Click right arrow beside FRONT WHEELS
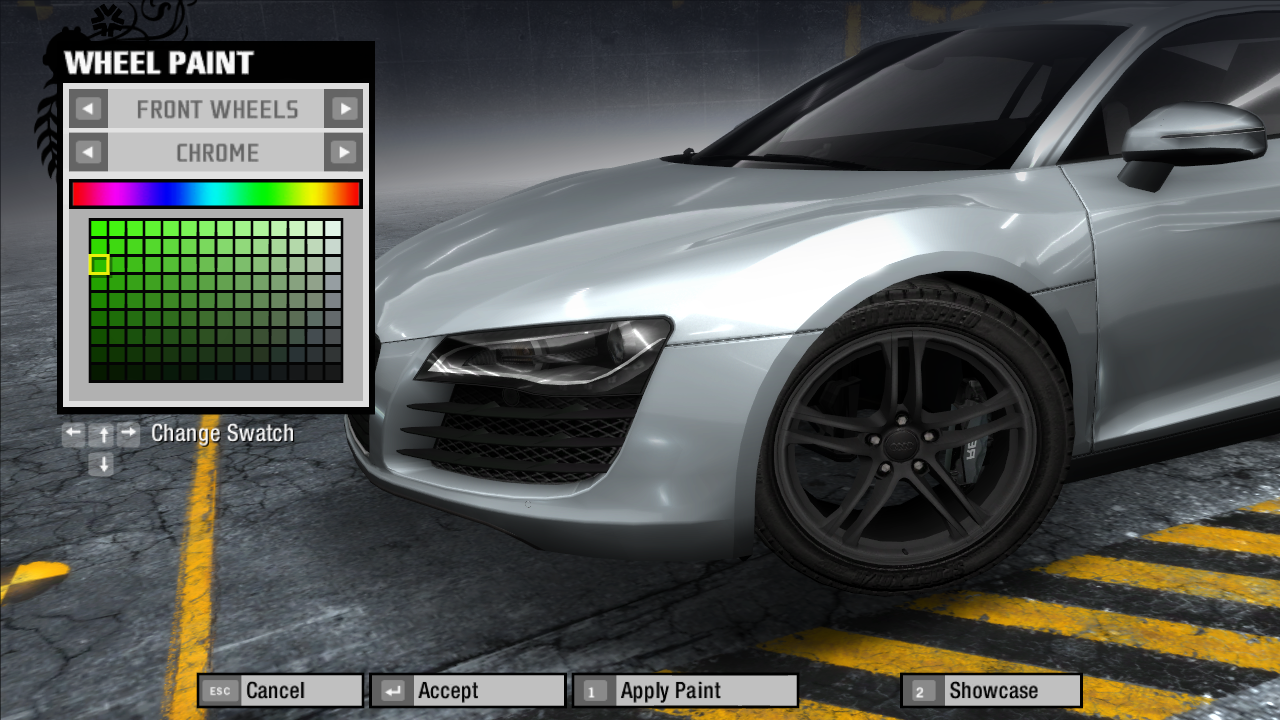 point(344,109)
